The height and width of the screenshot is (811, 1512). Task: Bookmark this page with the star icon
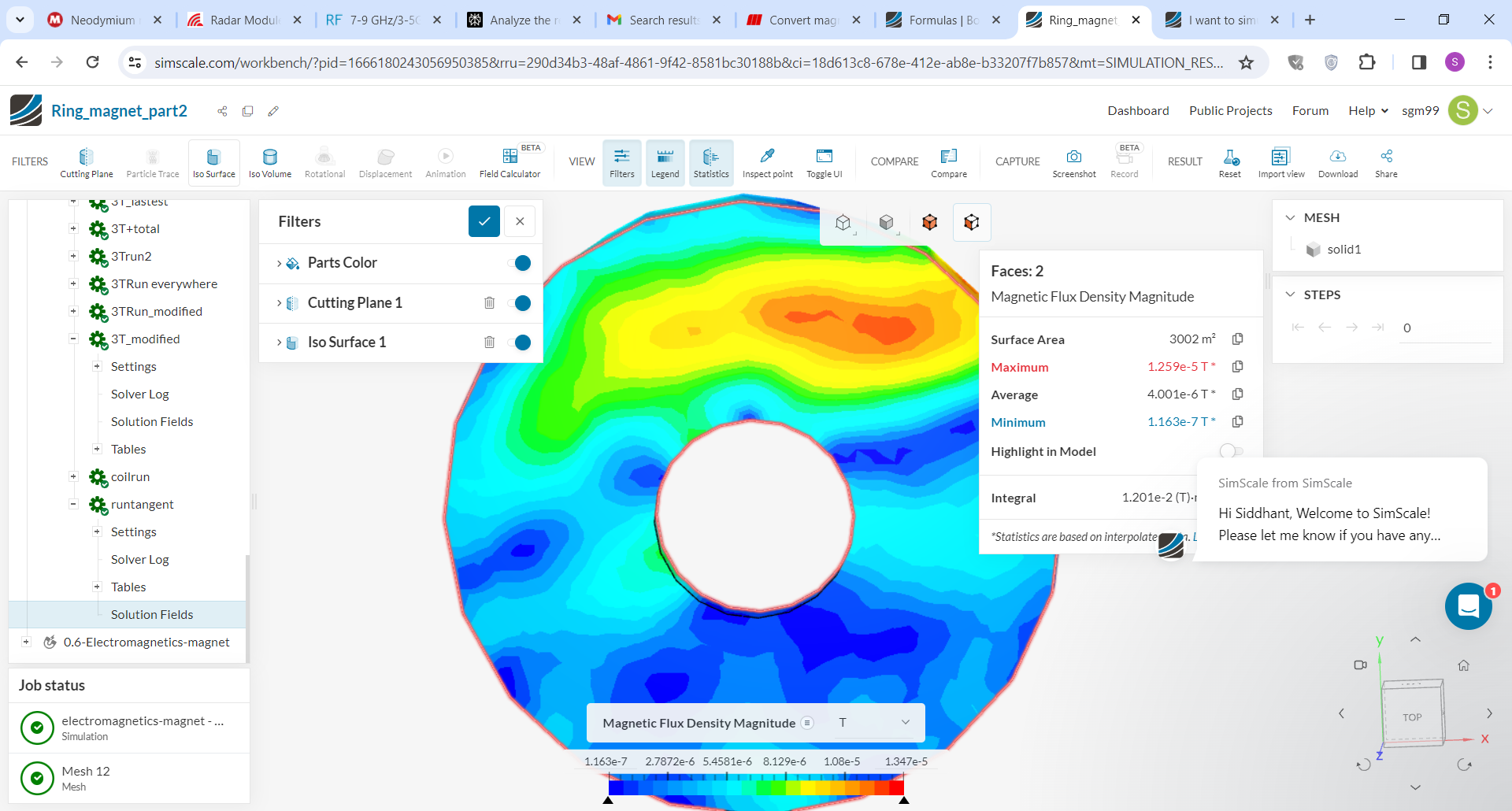pos(1246,62)
